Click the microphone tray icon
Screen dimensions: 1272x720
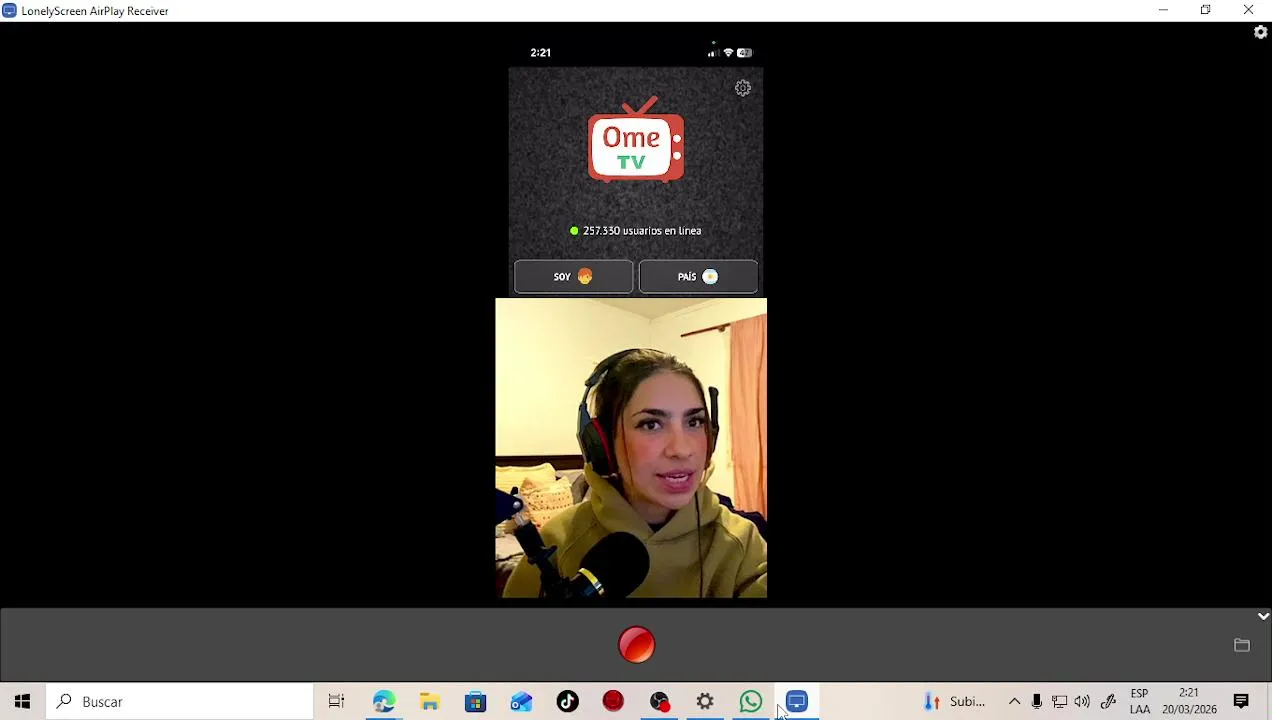coord(1037,702)
